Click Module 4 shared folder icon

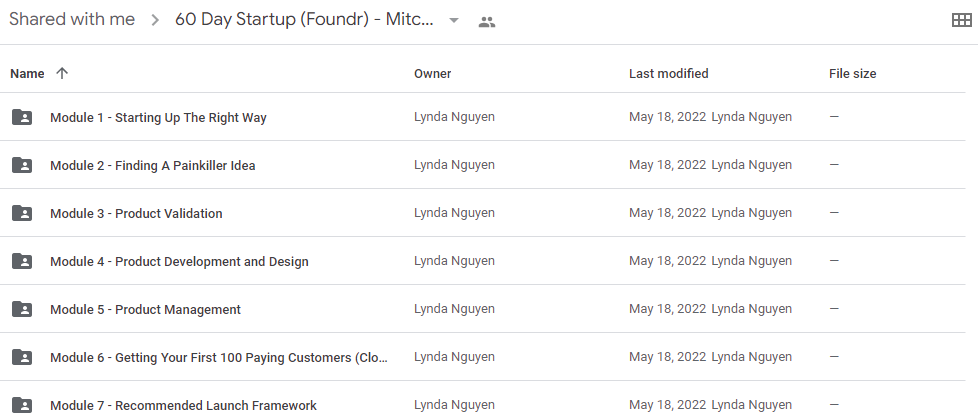(x=22, y=261)
